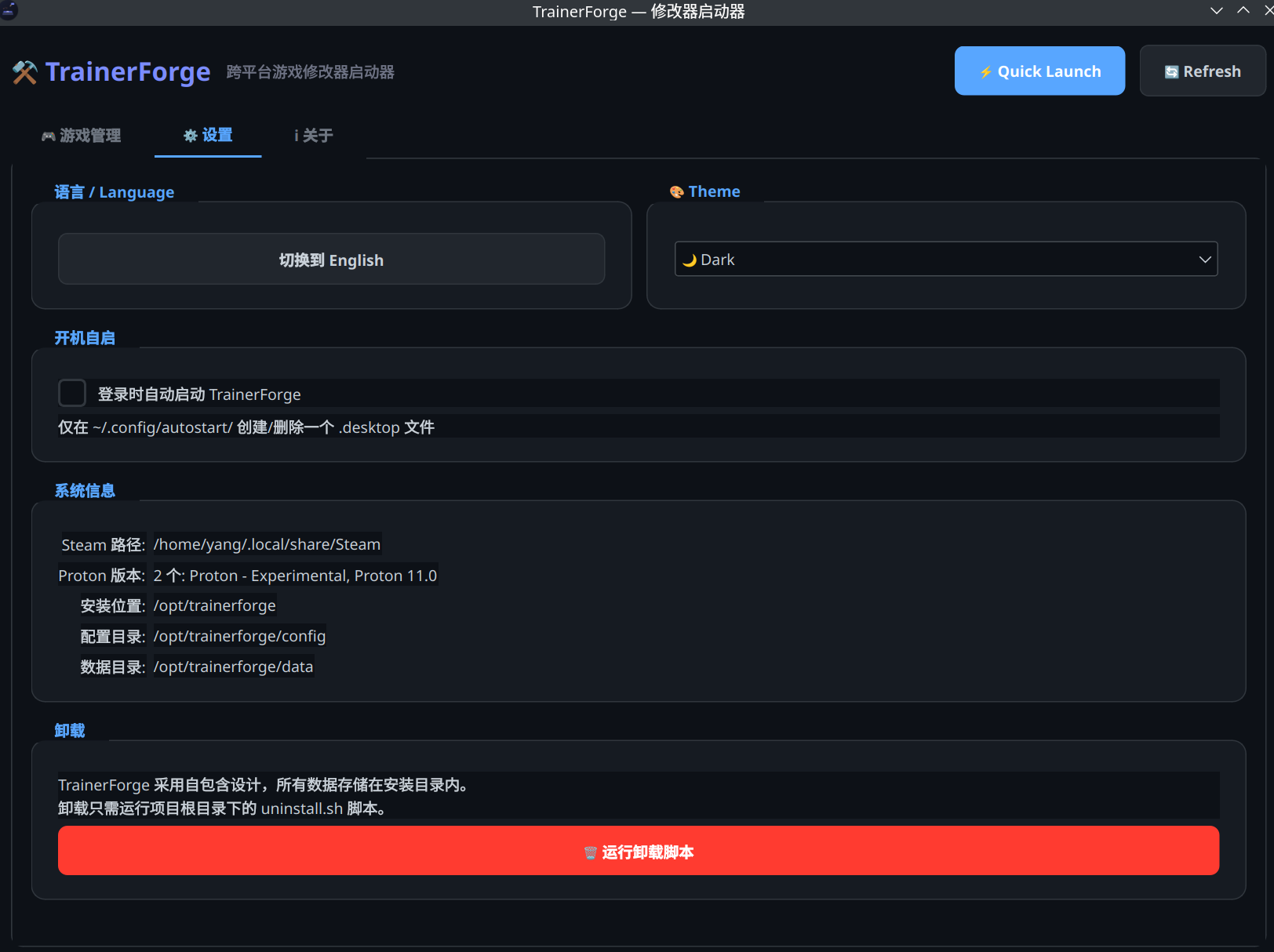Click the 卸载 section heading
This screenshot has width=1274, height=952.
pyautogui.click(x=70, y=731)
